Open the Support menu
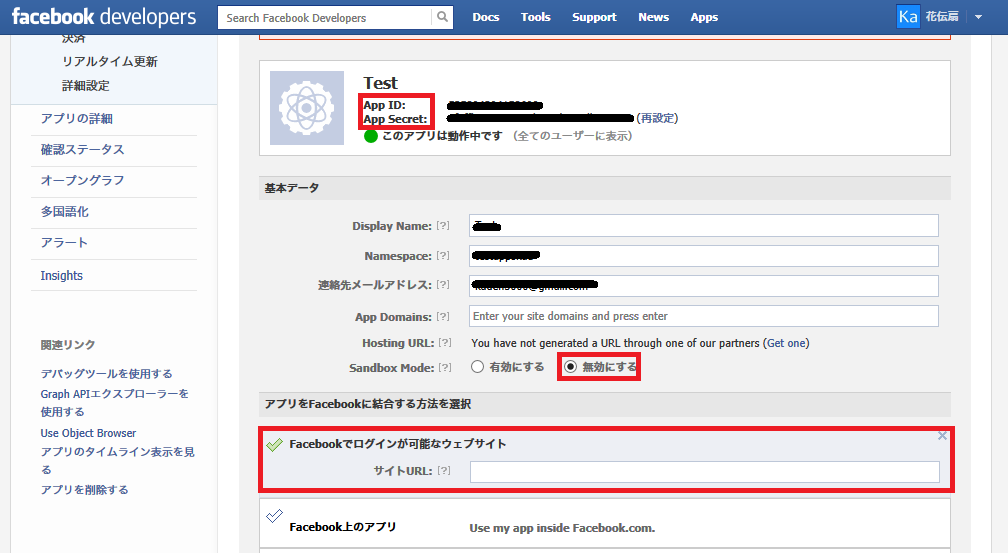The width and height of the screenshot is (1008, 553). pos(594,17)
